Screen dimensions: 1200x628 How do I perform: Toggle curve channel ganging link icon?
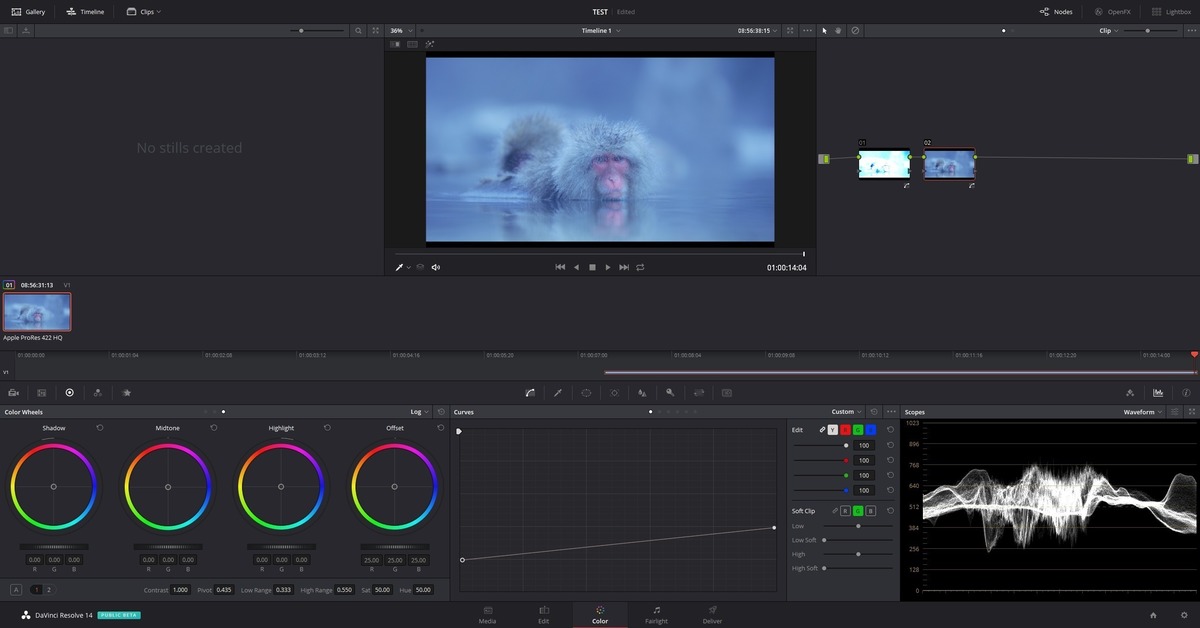(822, 430)
